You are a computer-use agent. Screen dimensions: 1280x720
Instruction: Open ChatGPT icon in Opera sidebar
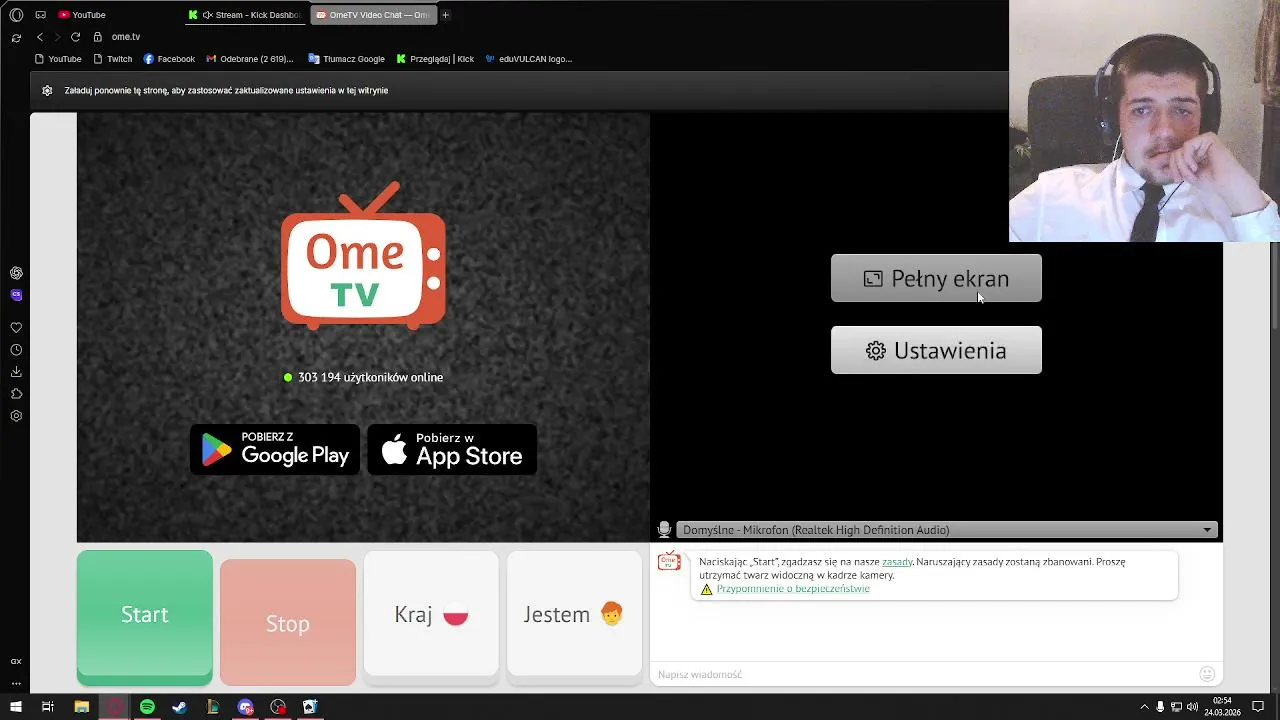click(x=16, y=273)
